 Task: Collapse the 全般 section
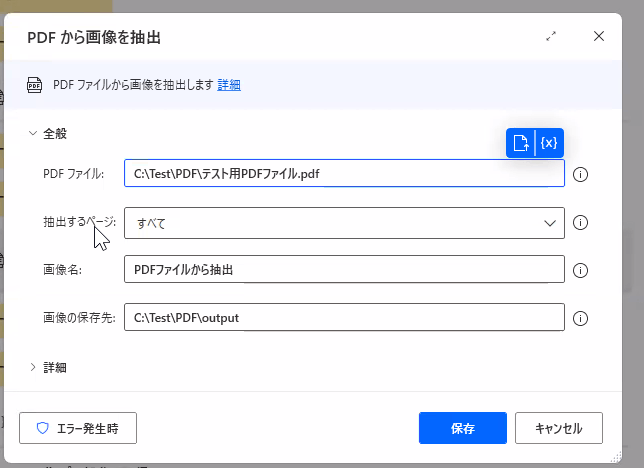[x=33, y=133]
